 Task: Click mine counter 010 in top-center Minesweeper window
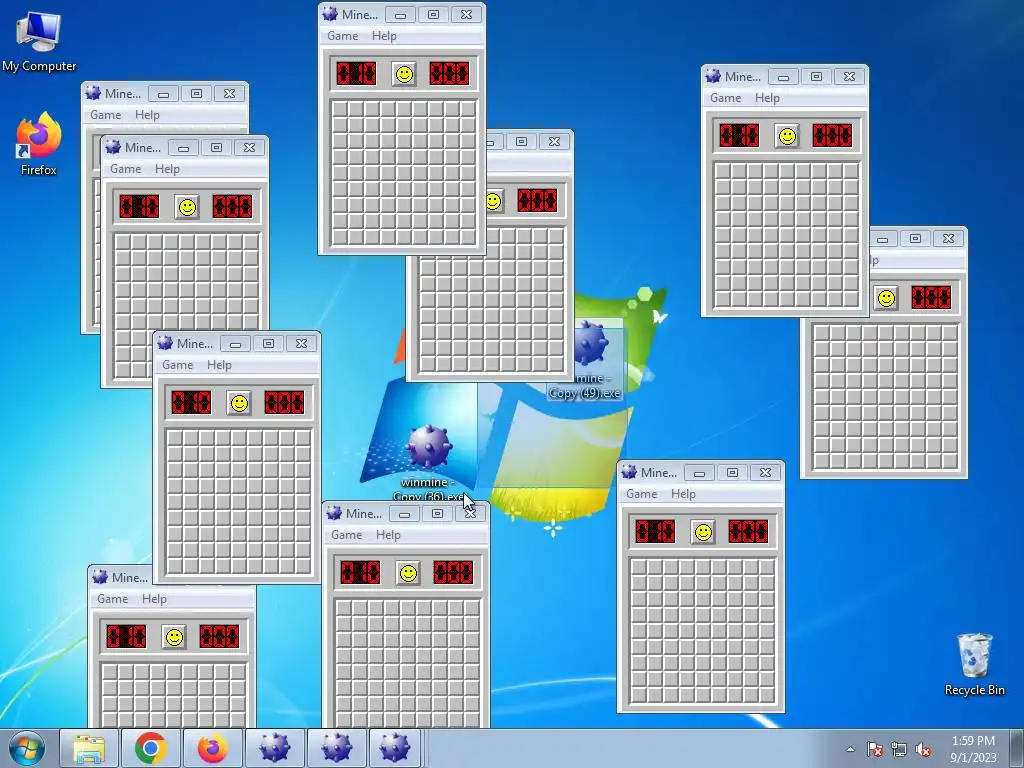(357, 74)
